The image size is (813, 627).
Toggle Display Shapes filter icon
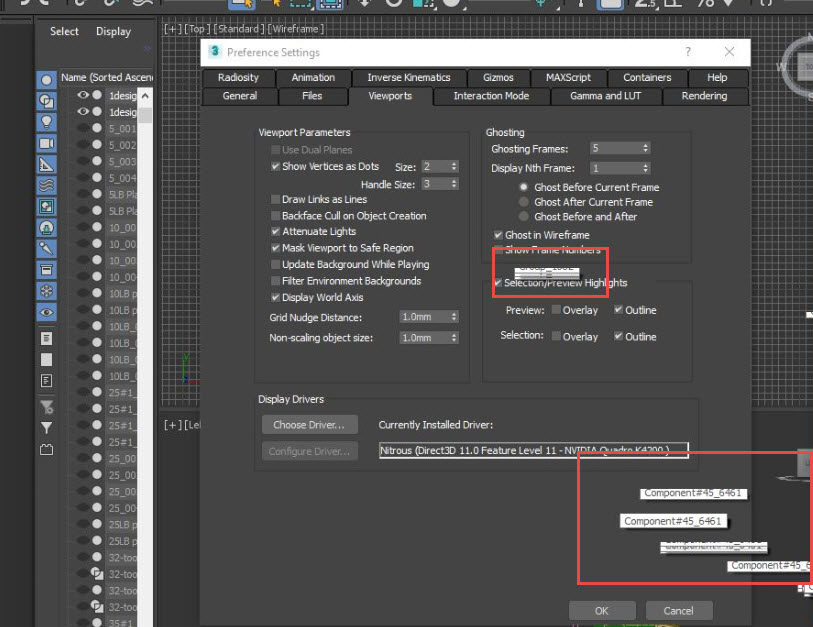click(46, 101)
